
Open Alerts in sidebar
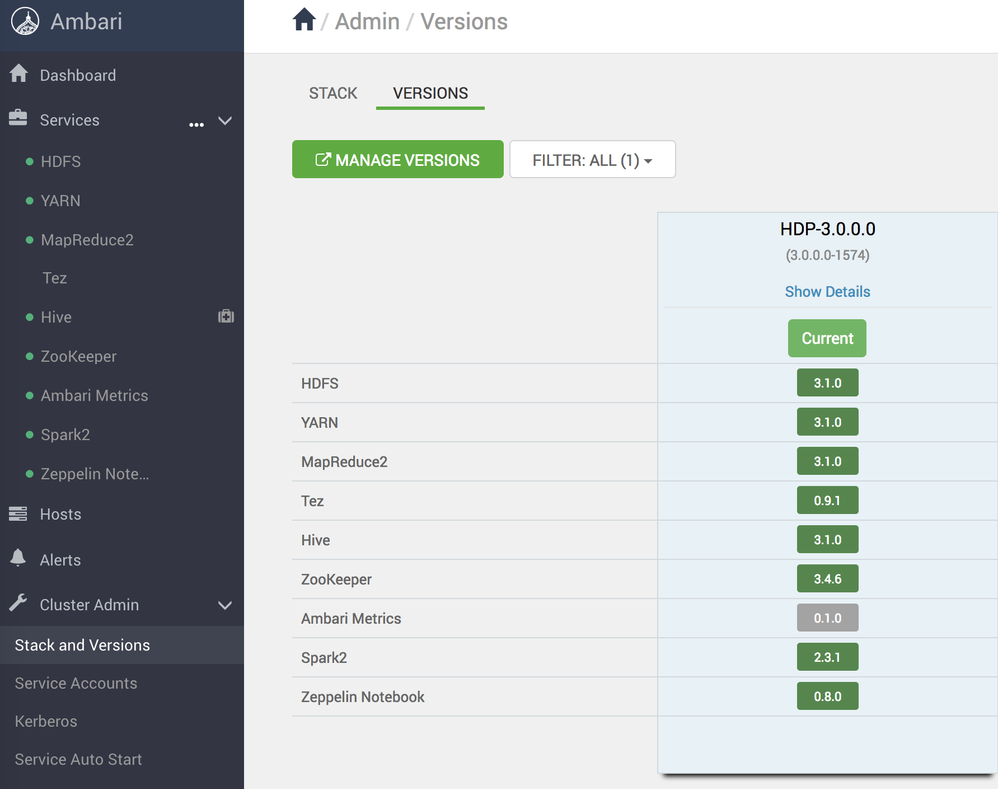coord(60,560)
